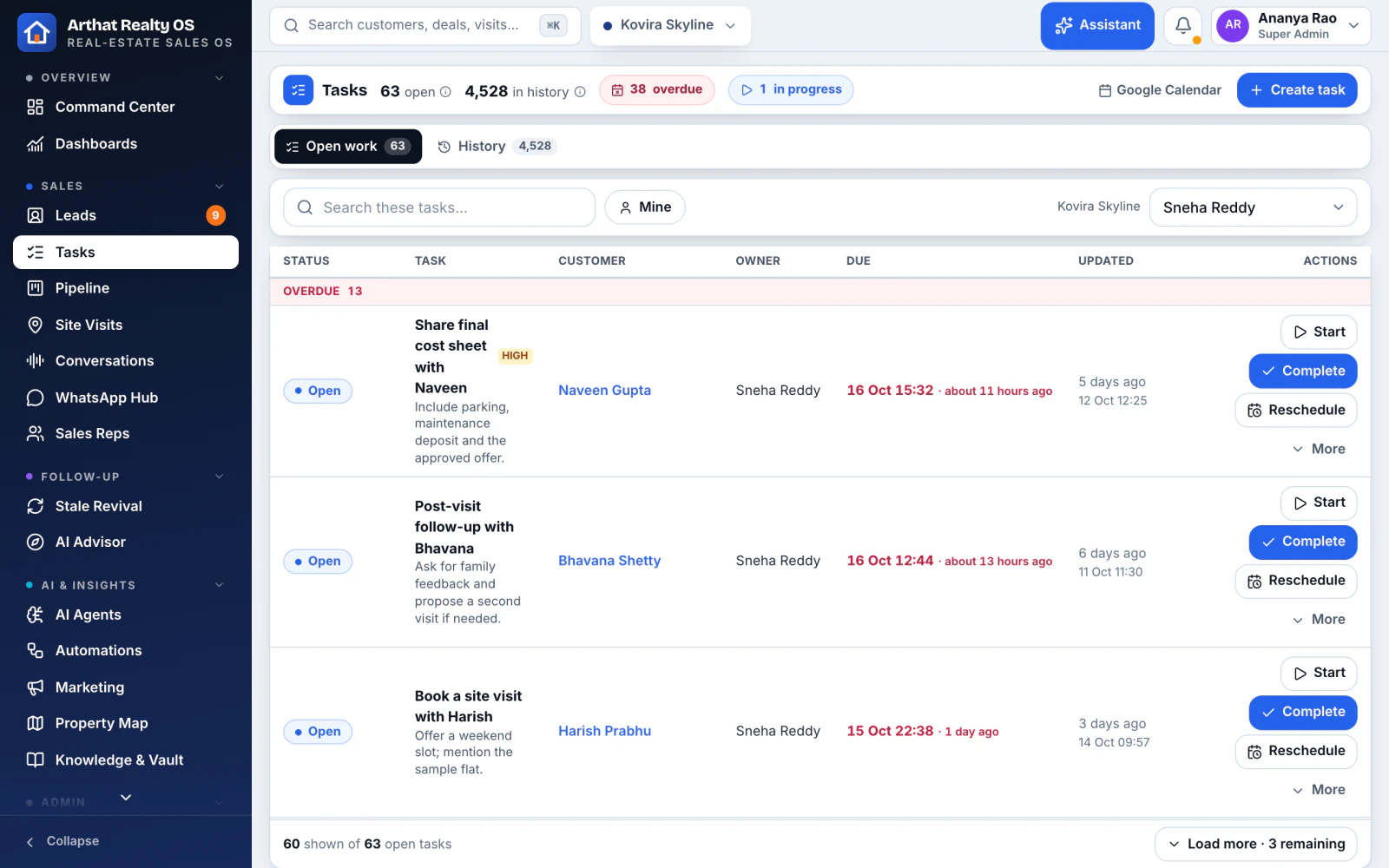Open the Kovira Skyline project dropdown
The image size is (1389, 868).
tap(670, 25)
